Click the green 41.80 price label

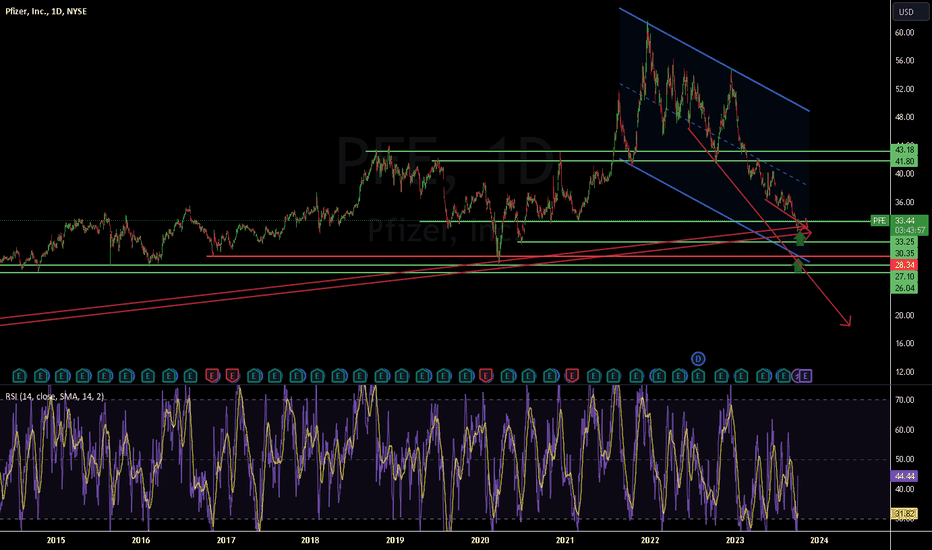pos(905,161)
